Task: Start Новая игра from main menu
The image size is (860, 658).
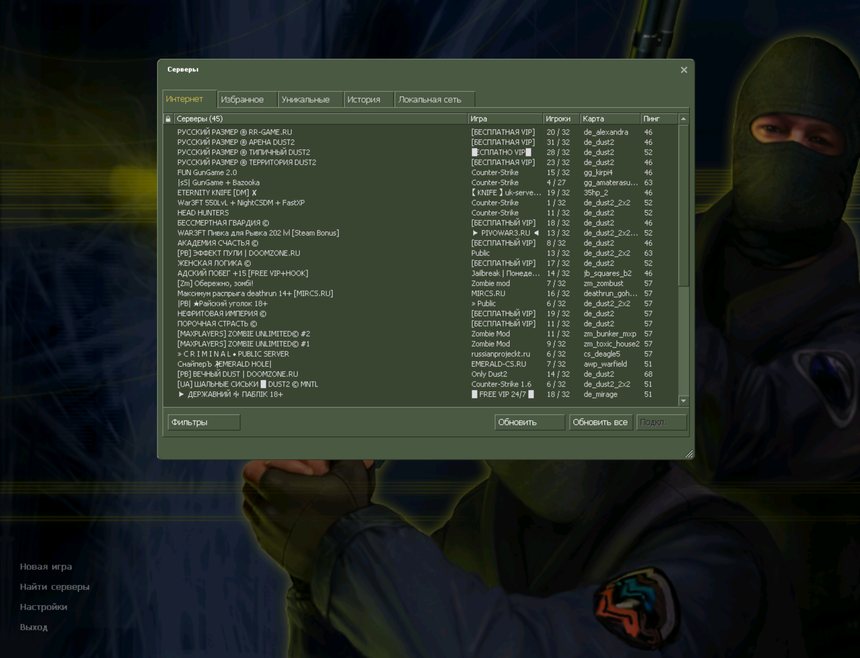Action: click(46, 567)
